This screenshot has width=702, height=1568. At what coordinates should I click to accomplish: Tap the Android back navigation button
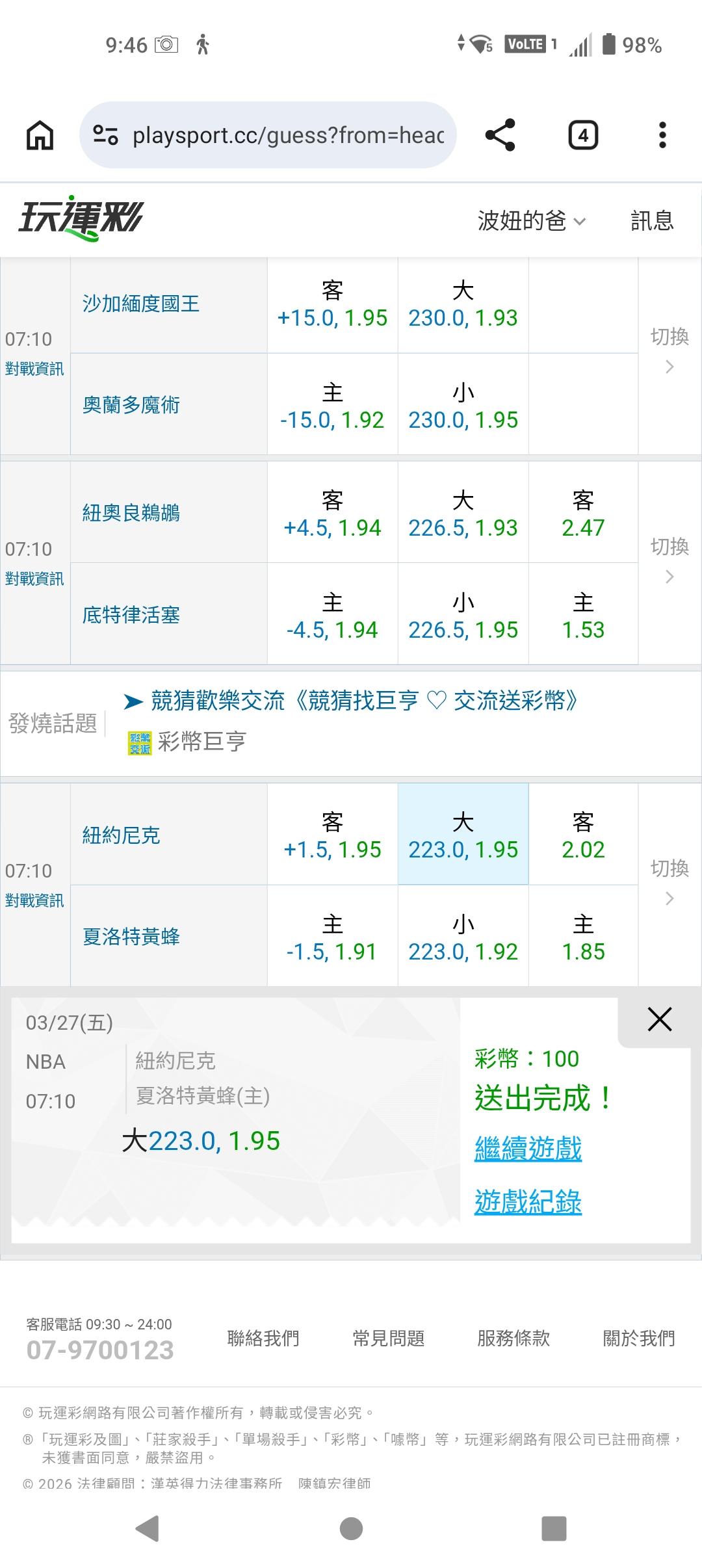pos(148,1528)
